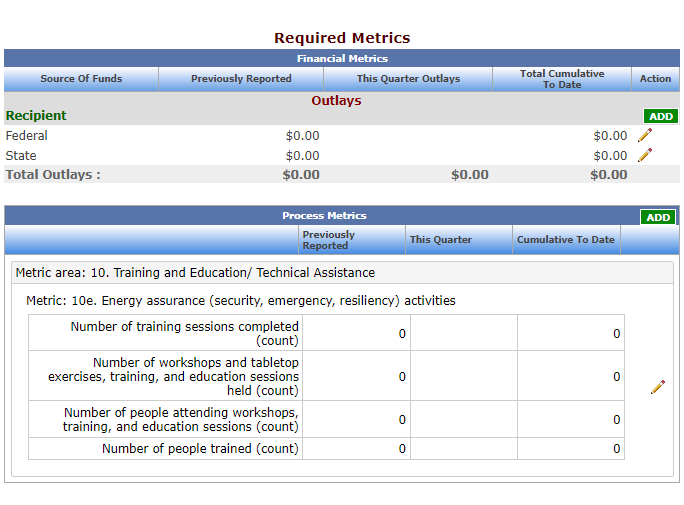
Task: Click Total Outlays this quarter $0.00 value
Action: pos(470,175)
